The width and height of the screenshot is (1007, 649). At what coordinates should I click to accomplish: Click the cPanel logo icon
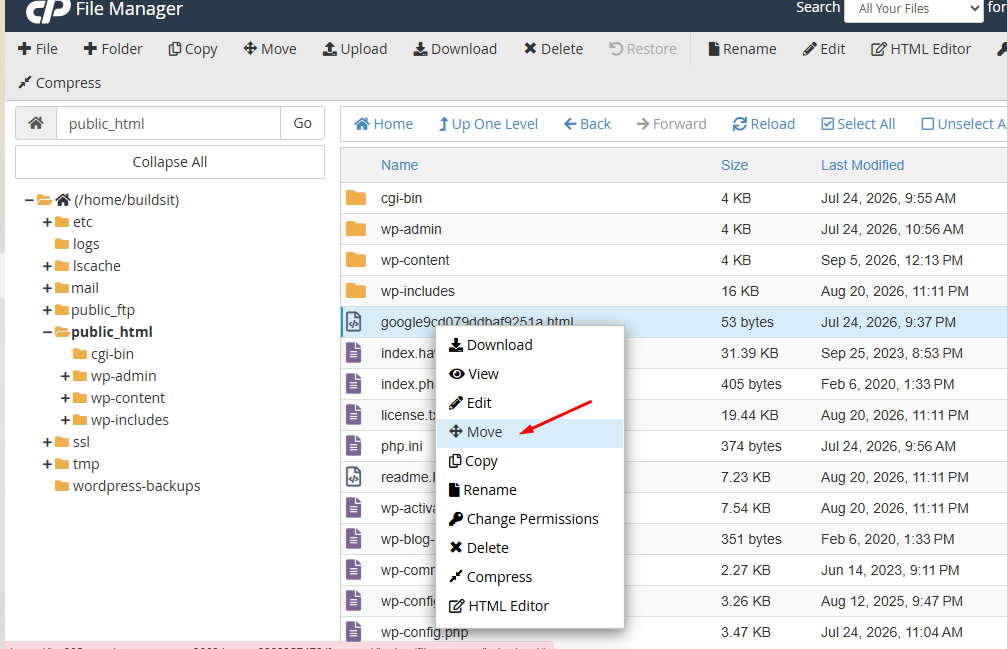tap(48, 11)
